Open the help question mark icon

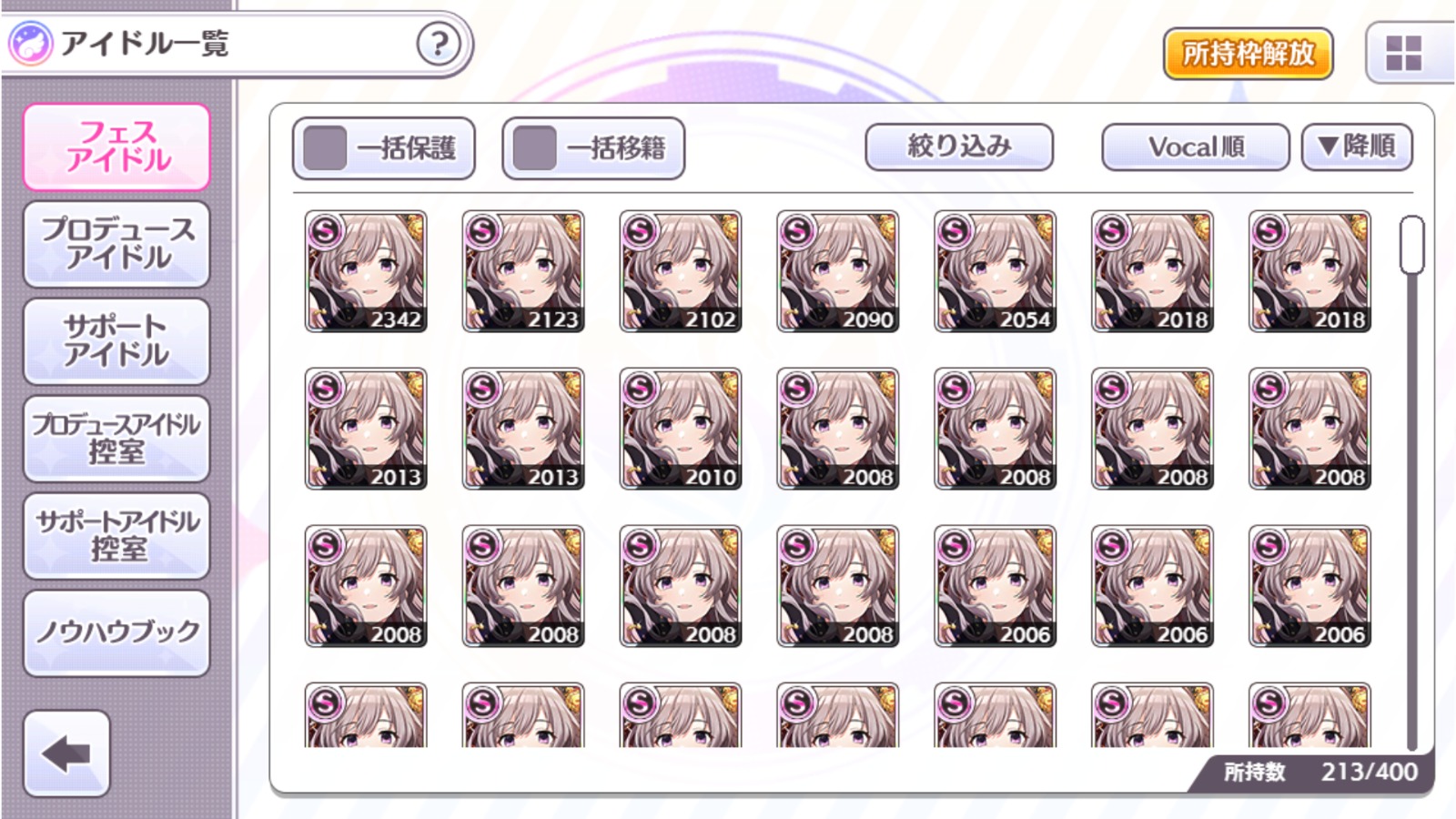[x=439, y=43]
